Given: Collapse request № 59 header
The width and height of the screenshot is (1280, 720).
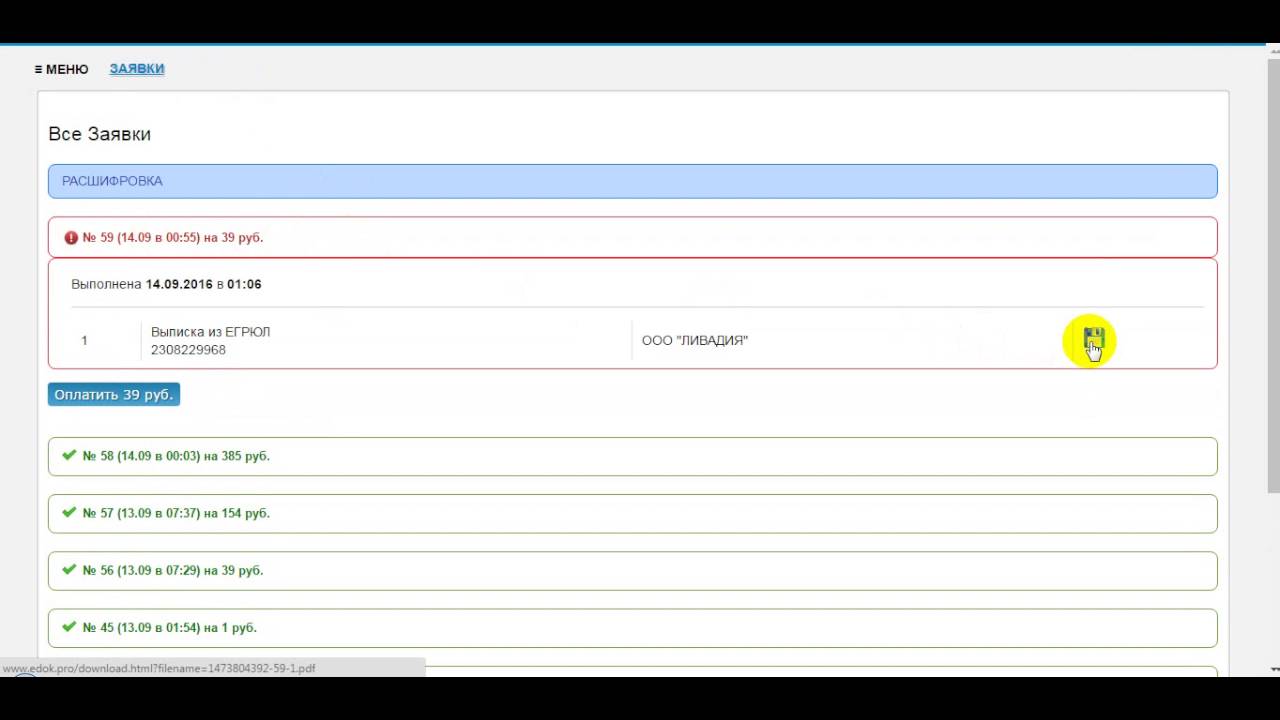Looking at the screenshot, I should point(632,238).
